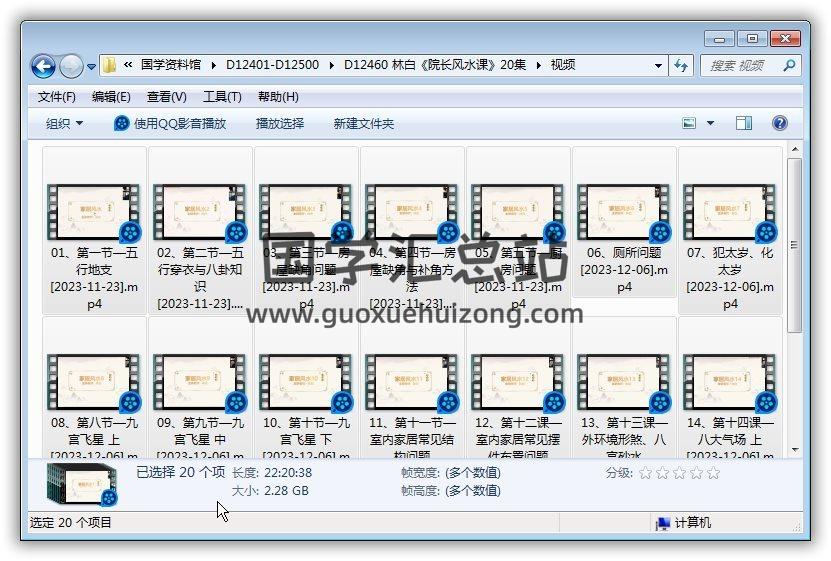Image resolution: width=831 pixels, height=561 pixels.
Task: Open the address bar history dropdown
Action: pos(658,66)
